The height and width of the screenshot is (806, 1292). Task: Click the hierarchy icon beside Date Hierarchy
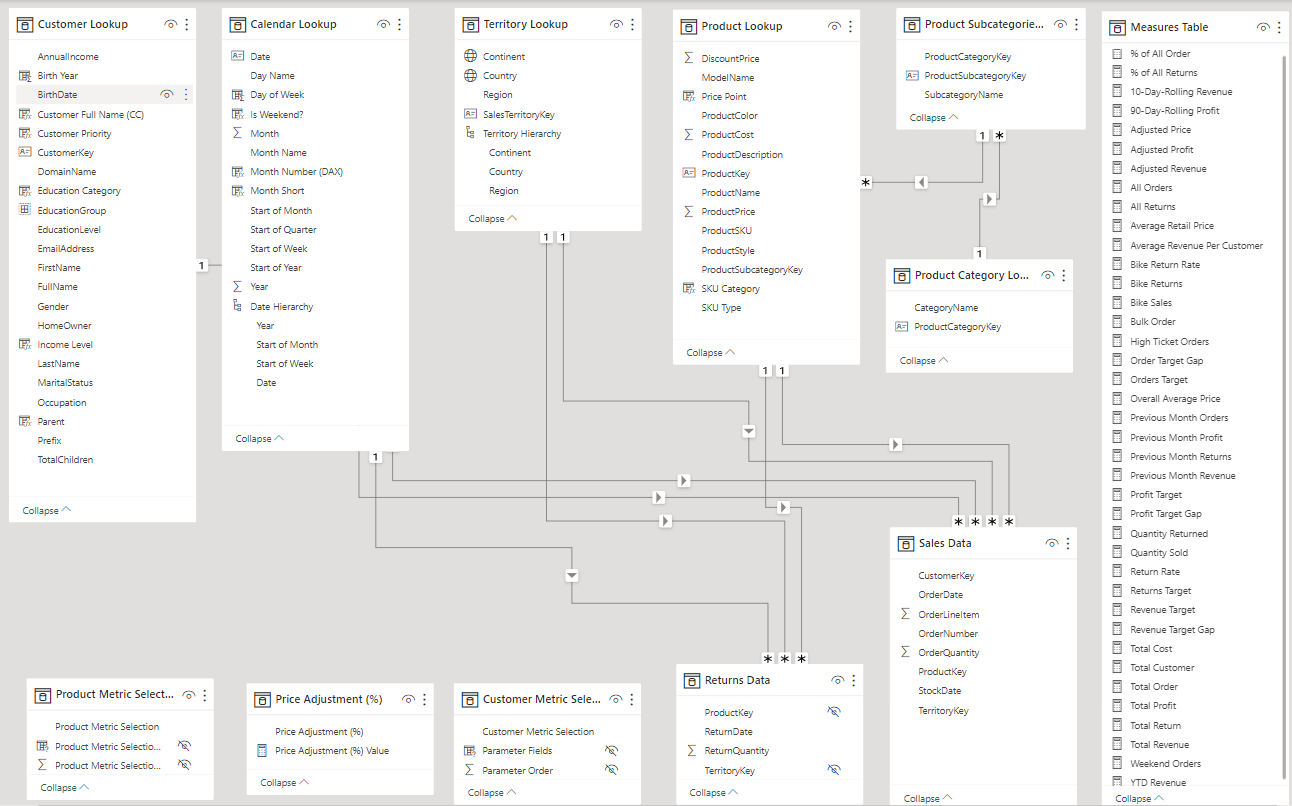click(x=237, y=307)
